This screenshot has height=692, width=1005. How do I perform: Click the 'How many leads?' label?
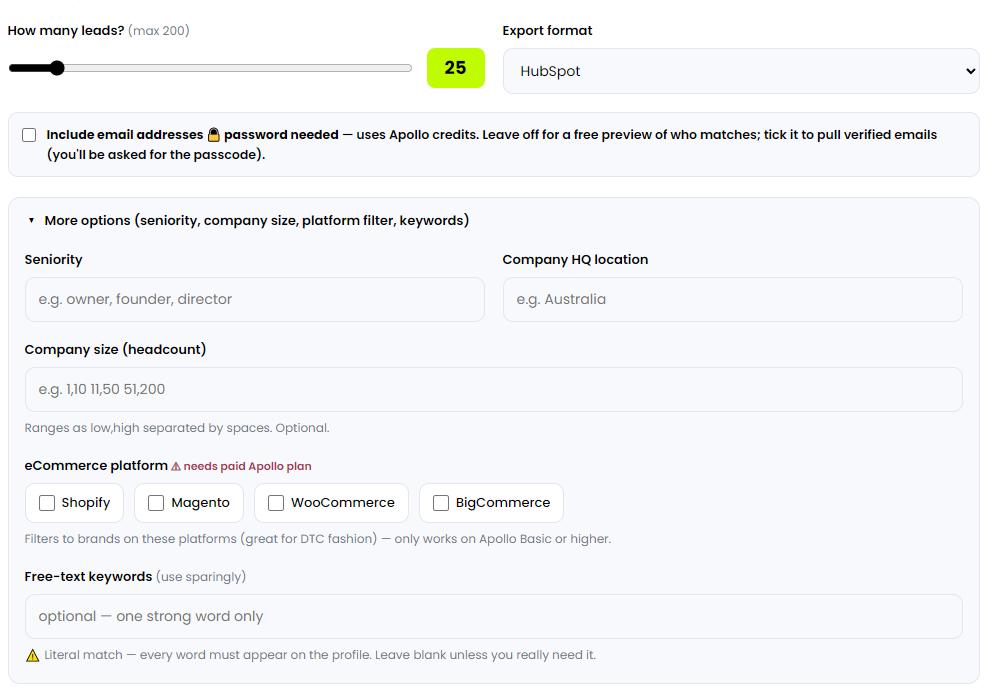(66, 31)
